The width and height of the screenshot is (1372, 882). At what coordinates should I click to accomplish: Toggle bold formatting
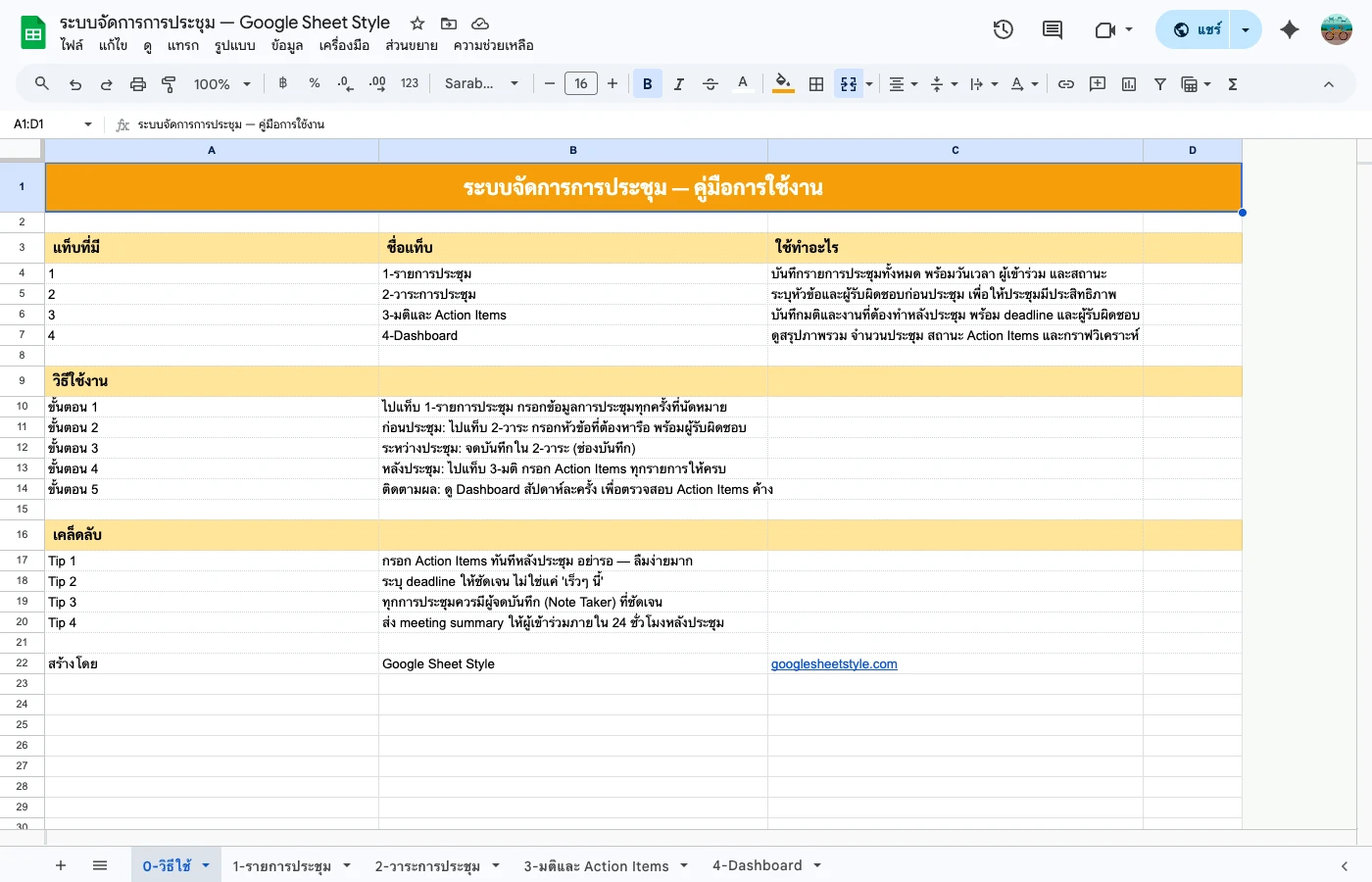[647, 84]
